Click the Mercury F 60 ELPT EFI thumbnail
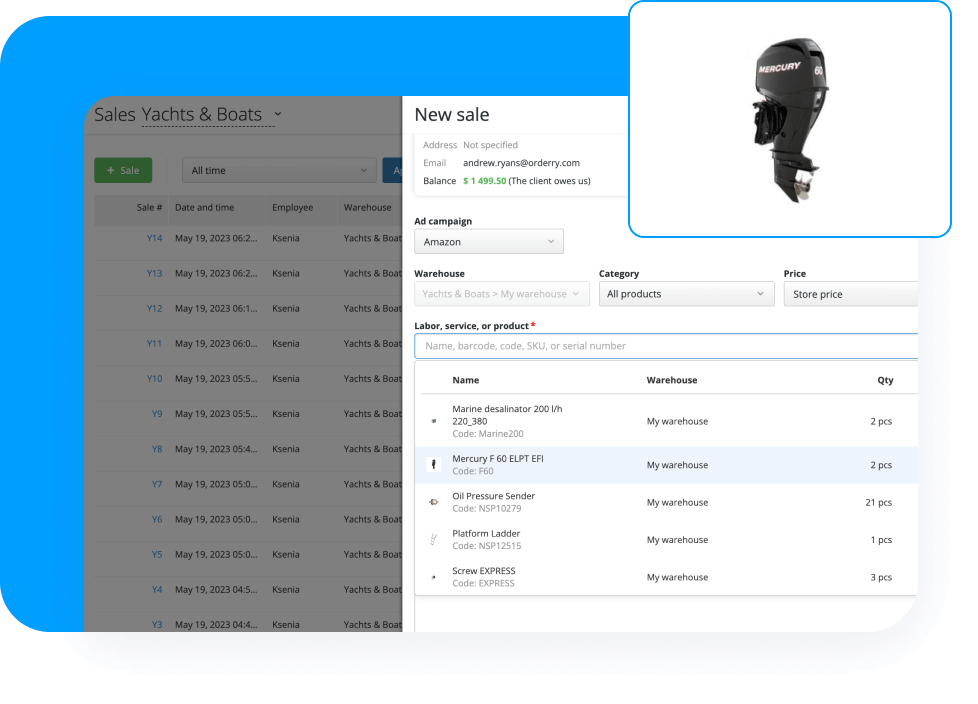Screen dimensions: 978x704 433,464
